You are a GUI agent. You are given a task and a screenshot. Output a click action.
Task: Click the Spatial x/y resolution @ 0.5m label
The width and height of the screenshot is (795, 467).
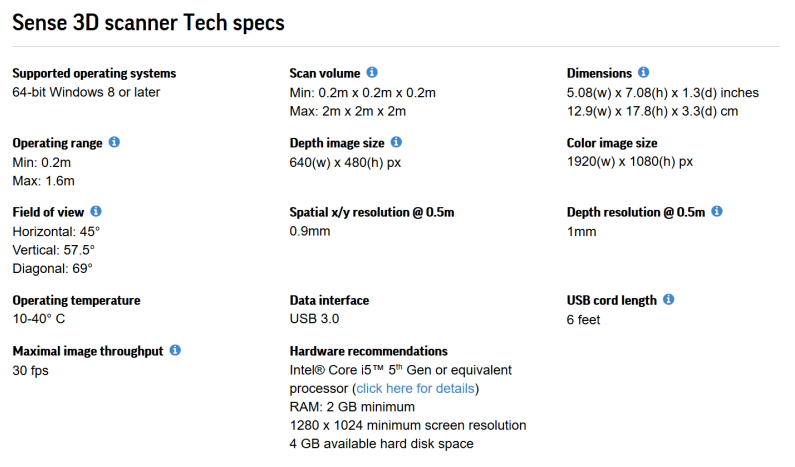[x=372, y=212]
